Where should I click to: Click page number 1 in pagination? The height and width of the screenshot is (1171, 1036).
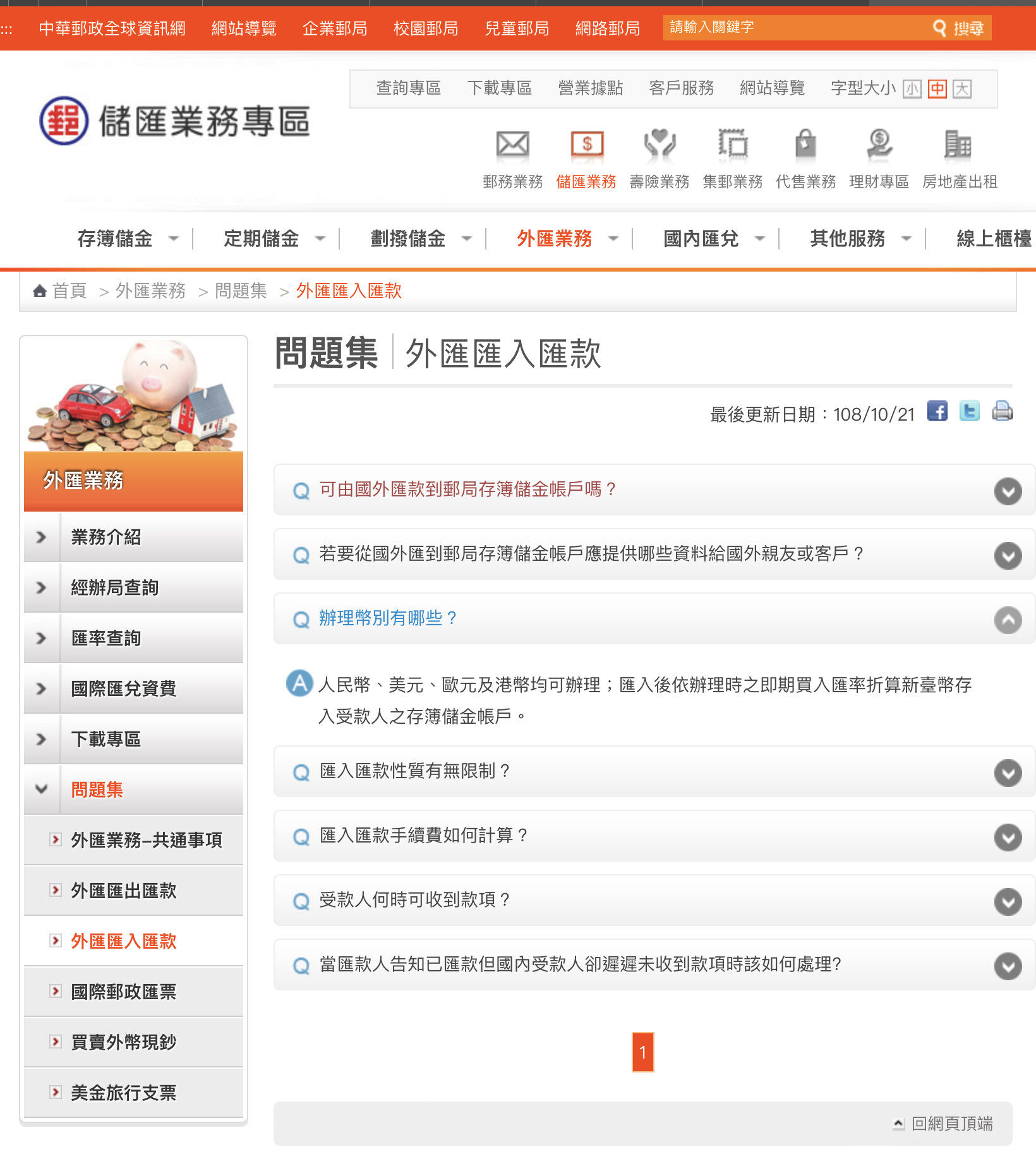(x=642, y=1052)
